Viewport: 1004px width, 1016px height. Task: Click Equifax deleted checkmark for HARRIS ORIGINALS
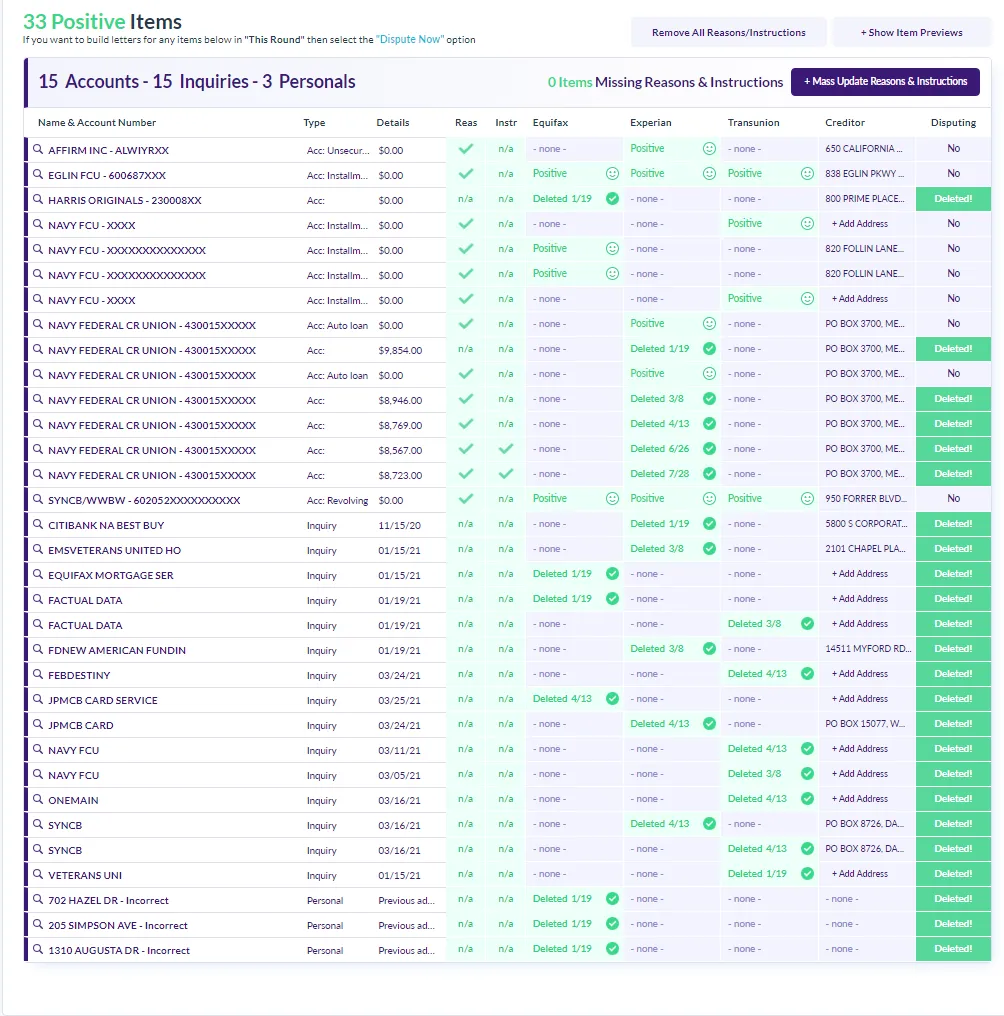613,199
